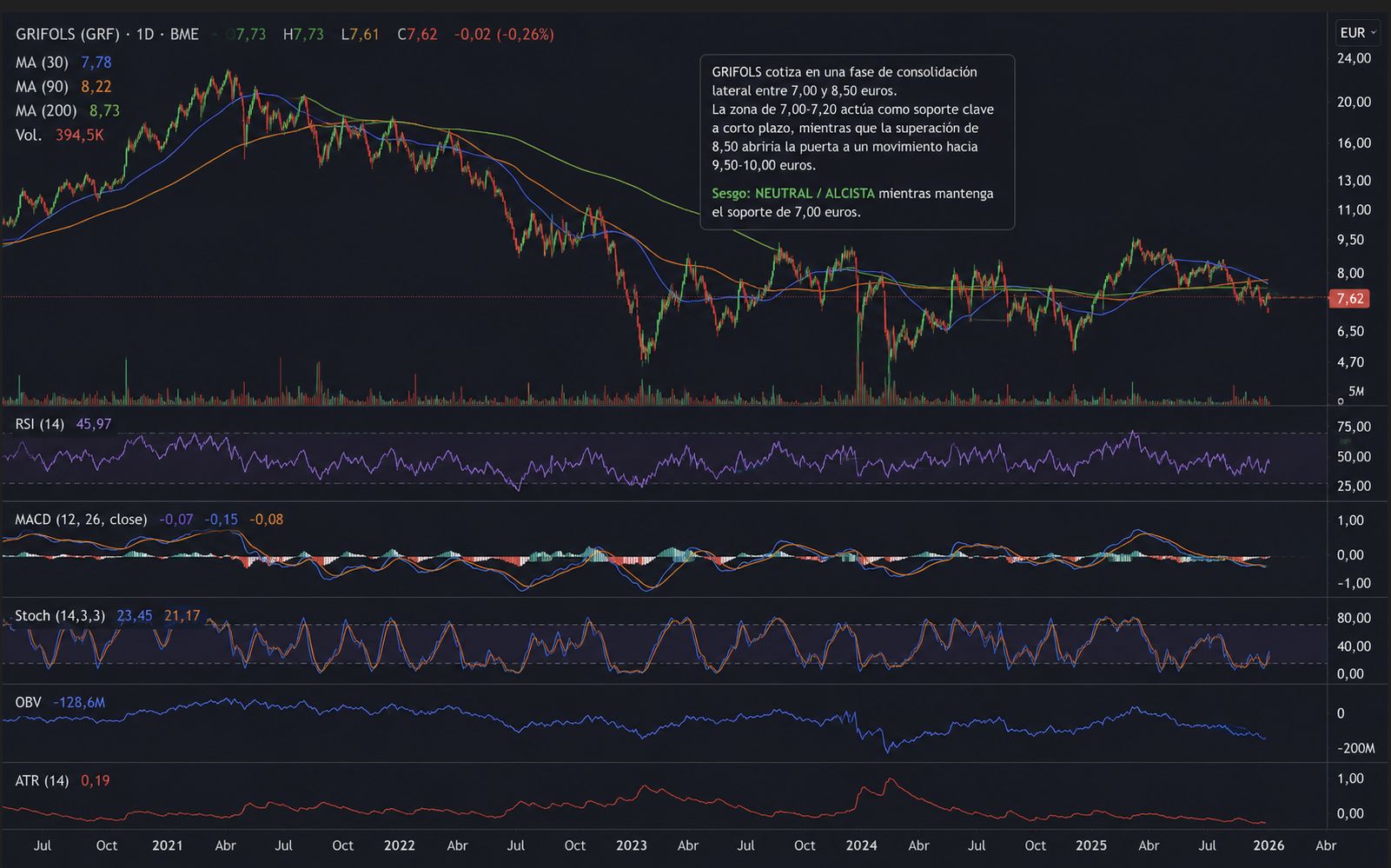
Task: Click the high price H7,73
Action: point(303,34)
